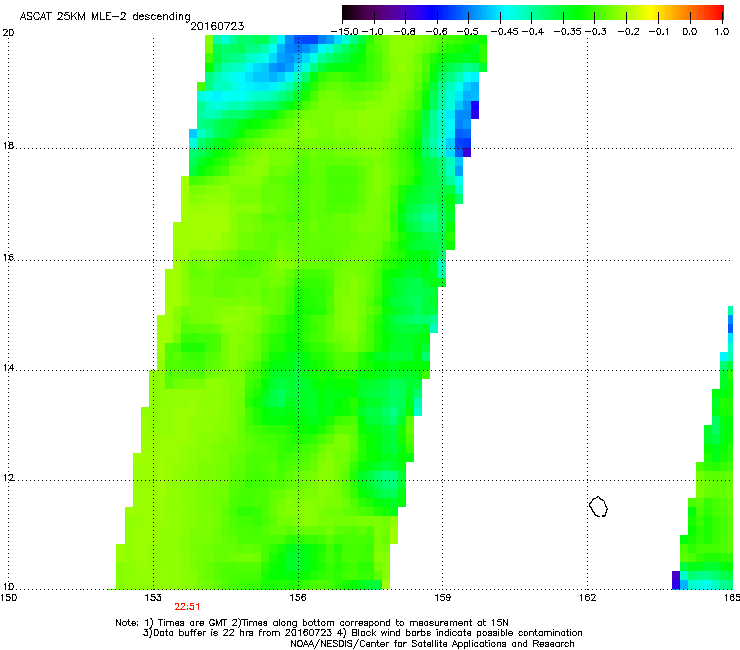Image resolution: width=740 pixels, height=650 pixels.
Task: Click the colorbar label -0.45
Action: click(x=504, y=32)
